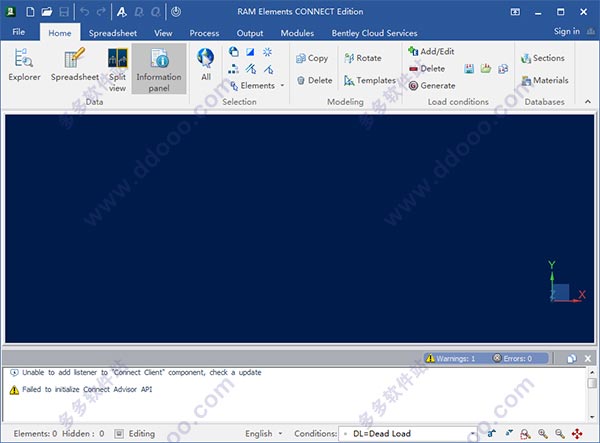This screenshot has height=443, width=600.
Task: Click the blue half-square selection icon
Action: (x=250, y=52)
